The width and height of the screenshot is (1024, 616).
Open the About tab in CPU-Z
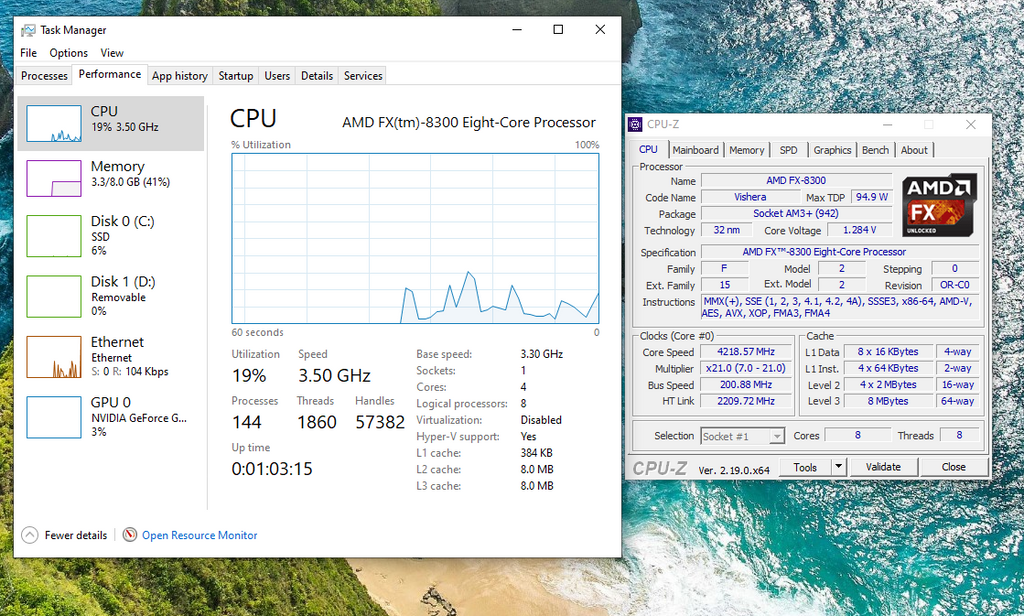pos(914,150)
